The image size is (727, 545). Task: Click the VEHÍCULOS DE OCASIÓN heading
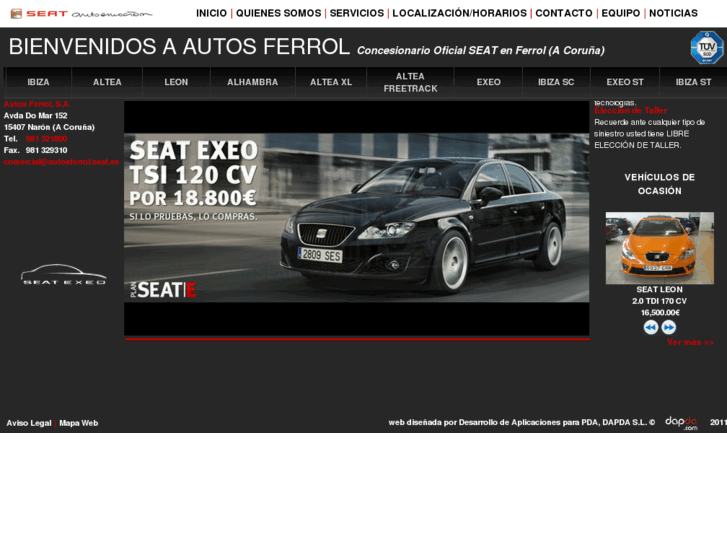pos(659,184)
